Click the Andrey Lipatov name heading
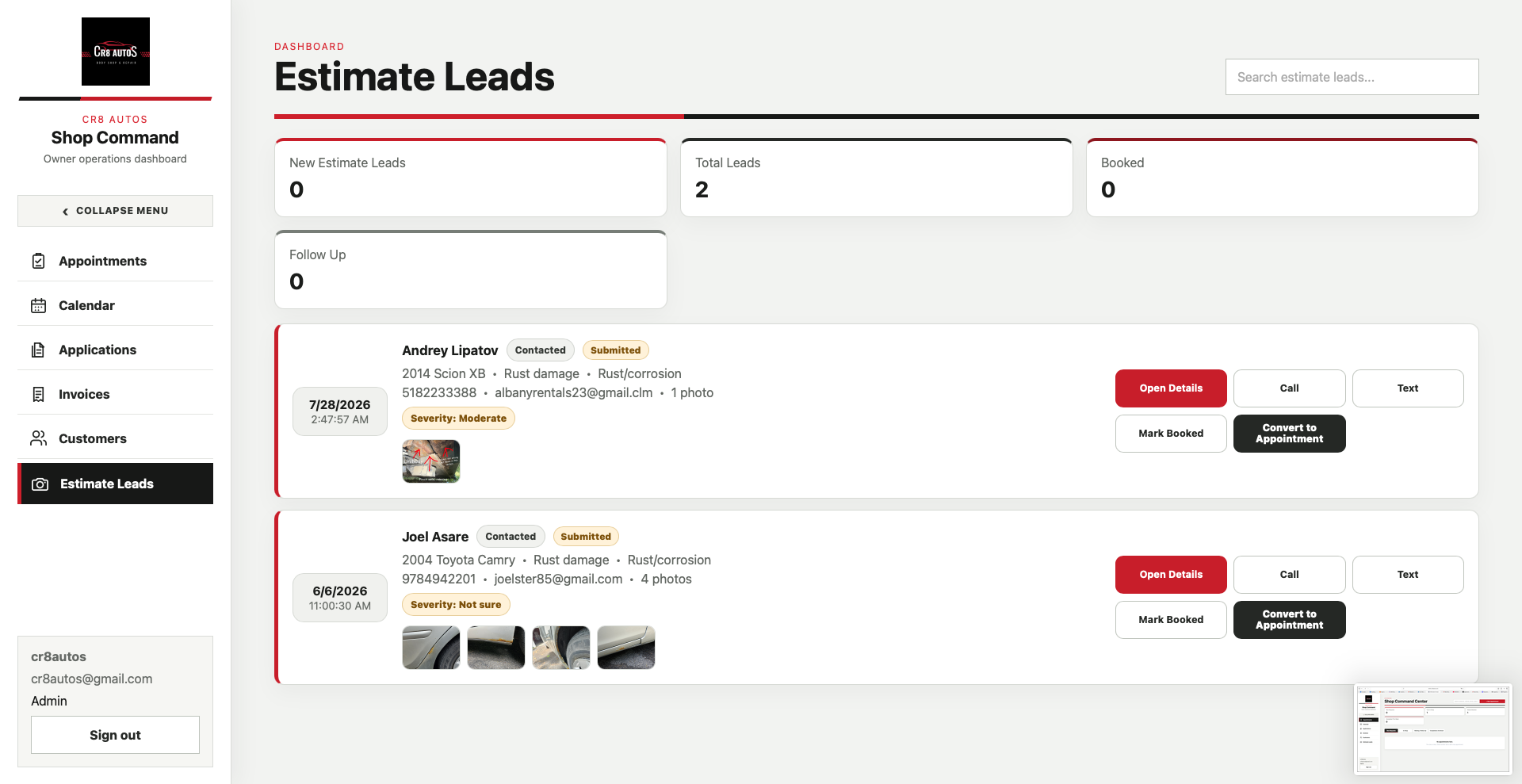This screenshot has width=1522, height=784. 450,350
